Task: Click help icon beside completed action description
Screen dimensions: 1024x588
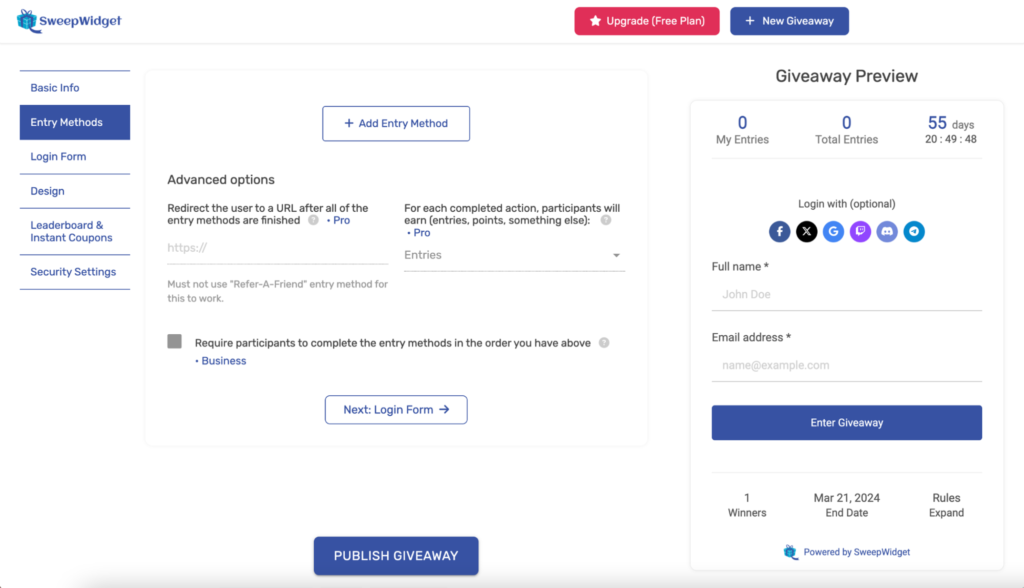Action: [606, 220]
